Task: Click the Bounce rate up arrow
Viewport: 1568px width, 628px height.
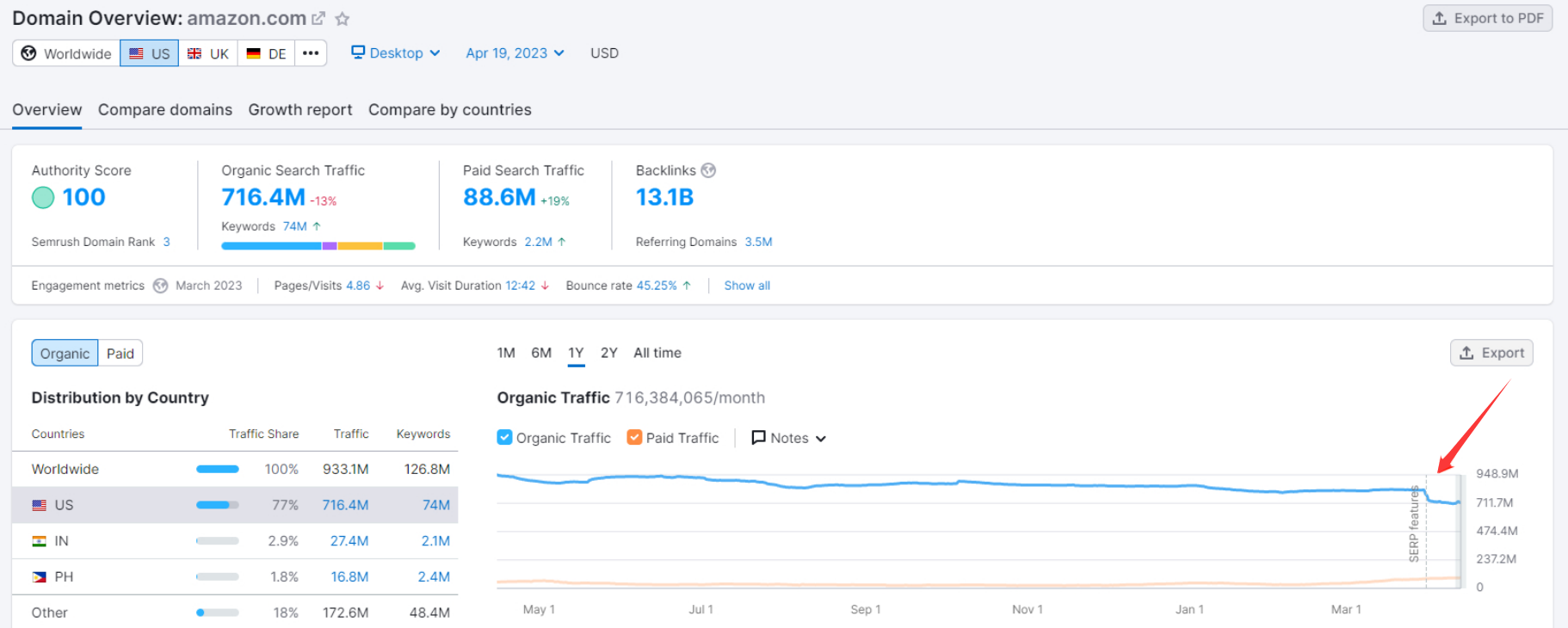Action: 687,286
